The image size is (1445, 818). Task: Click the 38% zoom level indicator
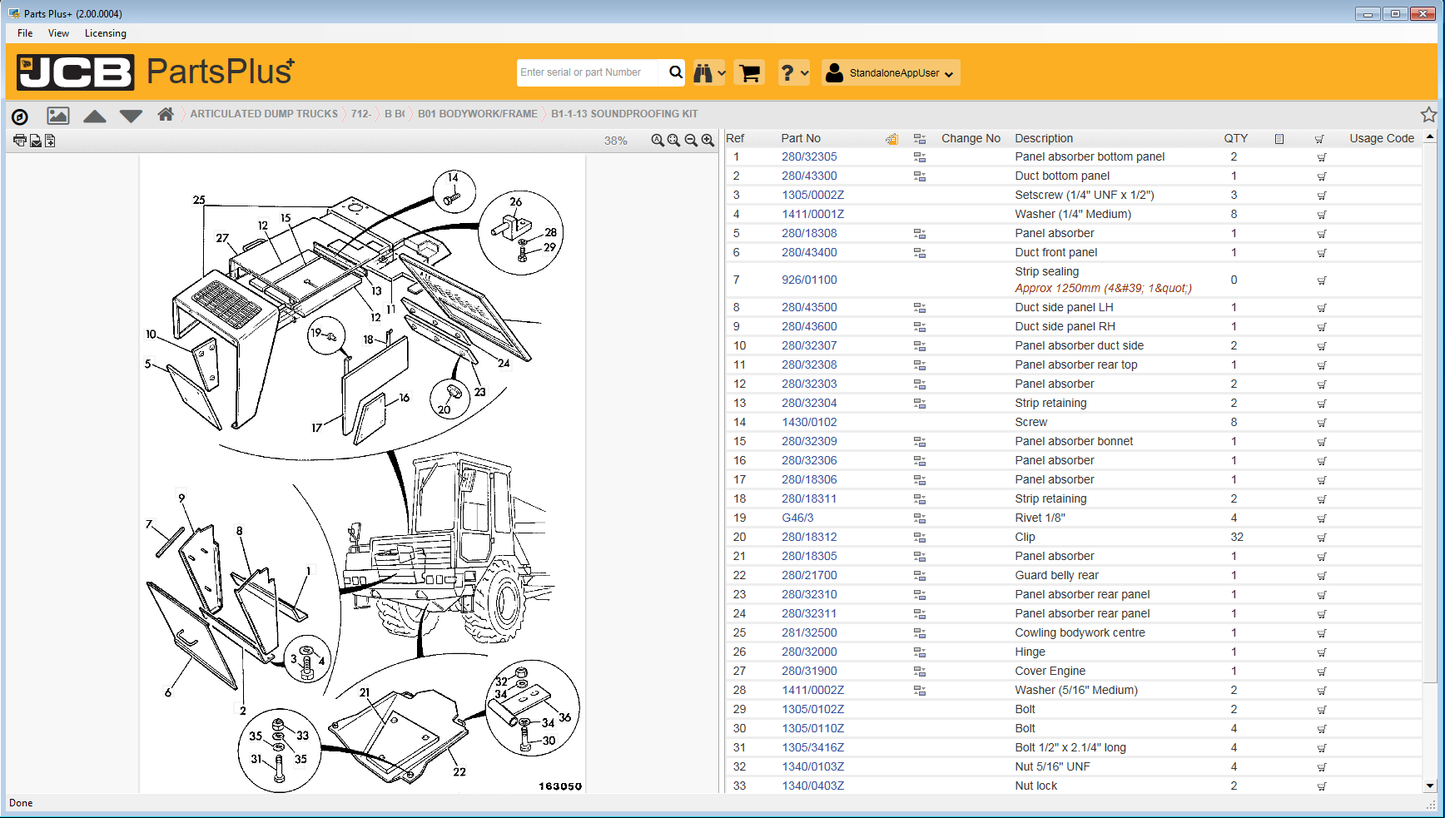615,140
